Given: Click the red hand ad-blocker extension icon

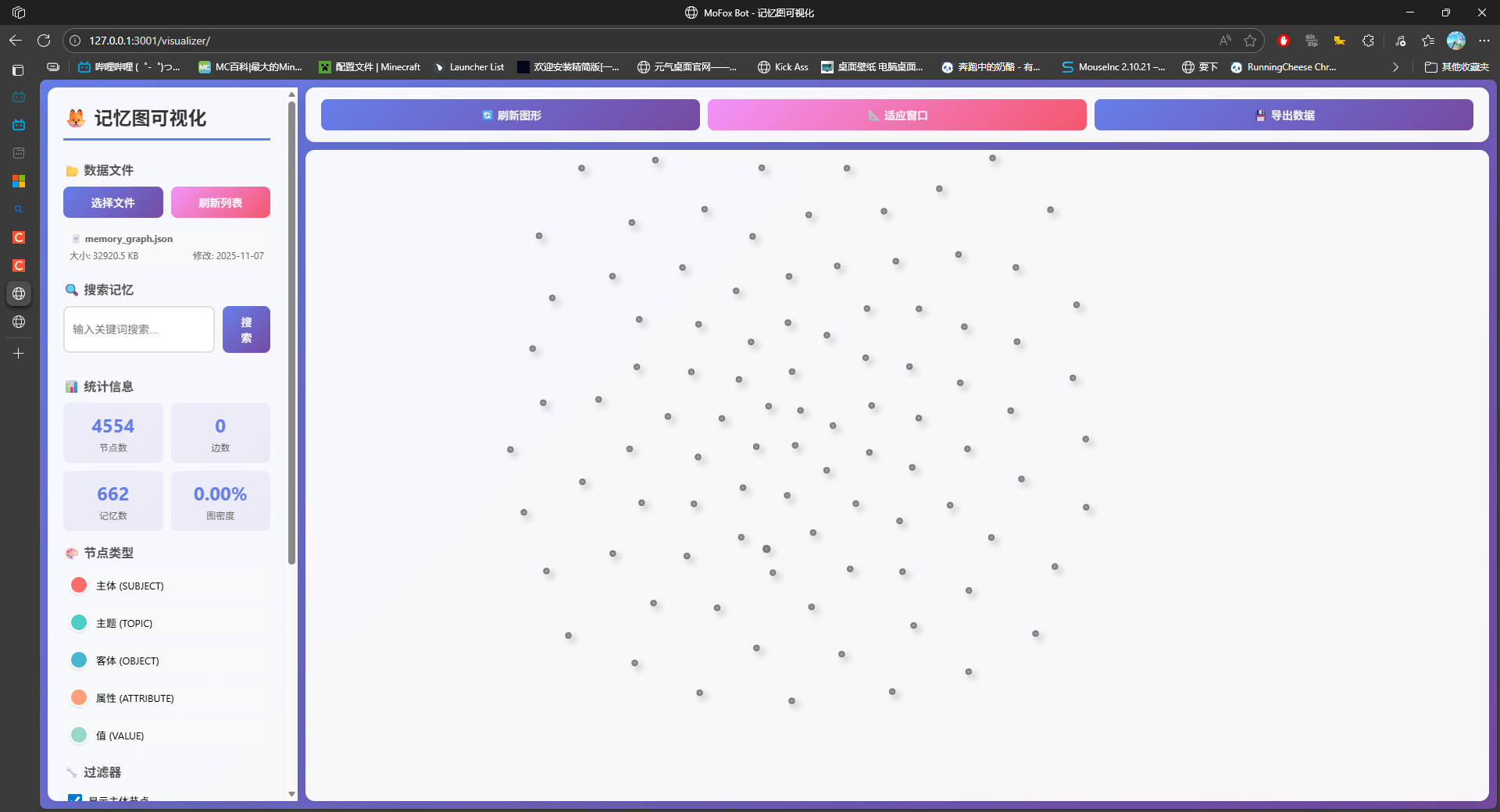Looking at the screenshot, I should [x=1283, y=41].
